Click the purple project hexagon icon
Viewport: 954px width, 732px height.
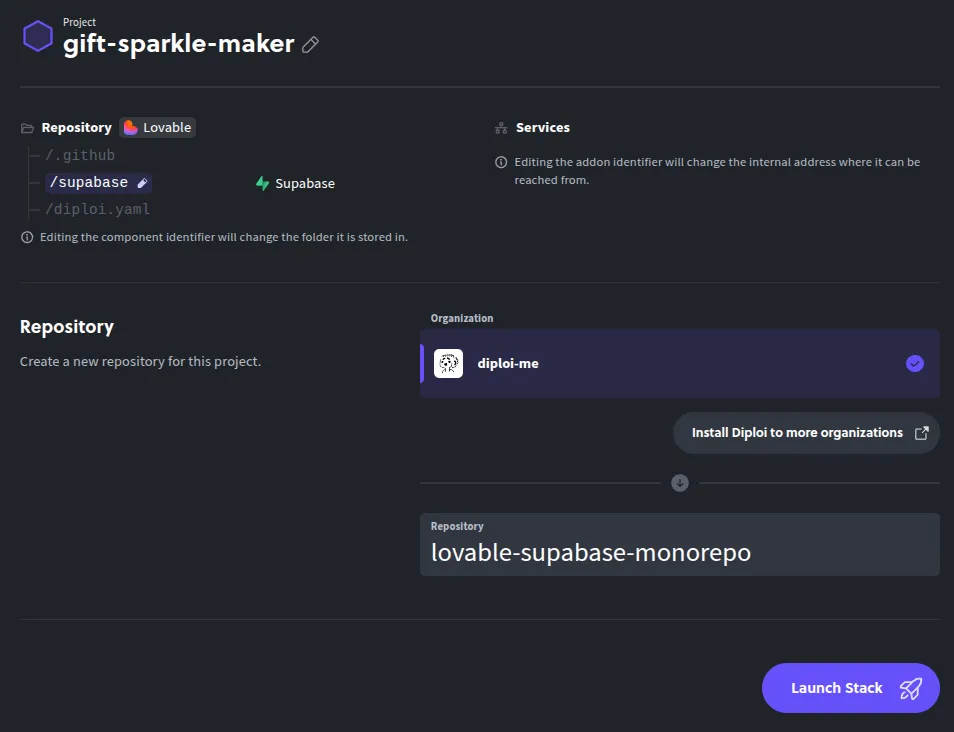38,35
